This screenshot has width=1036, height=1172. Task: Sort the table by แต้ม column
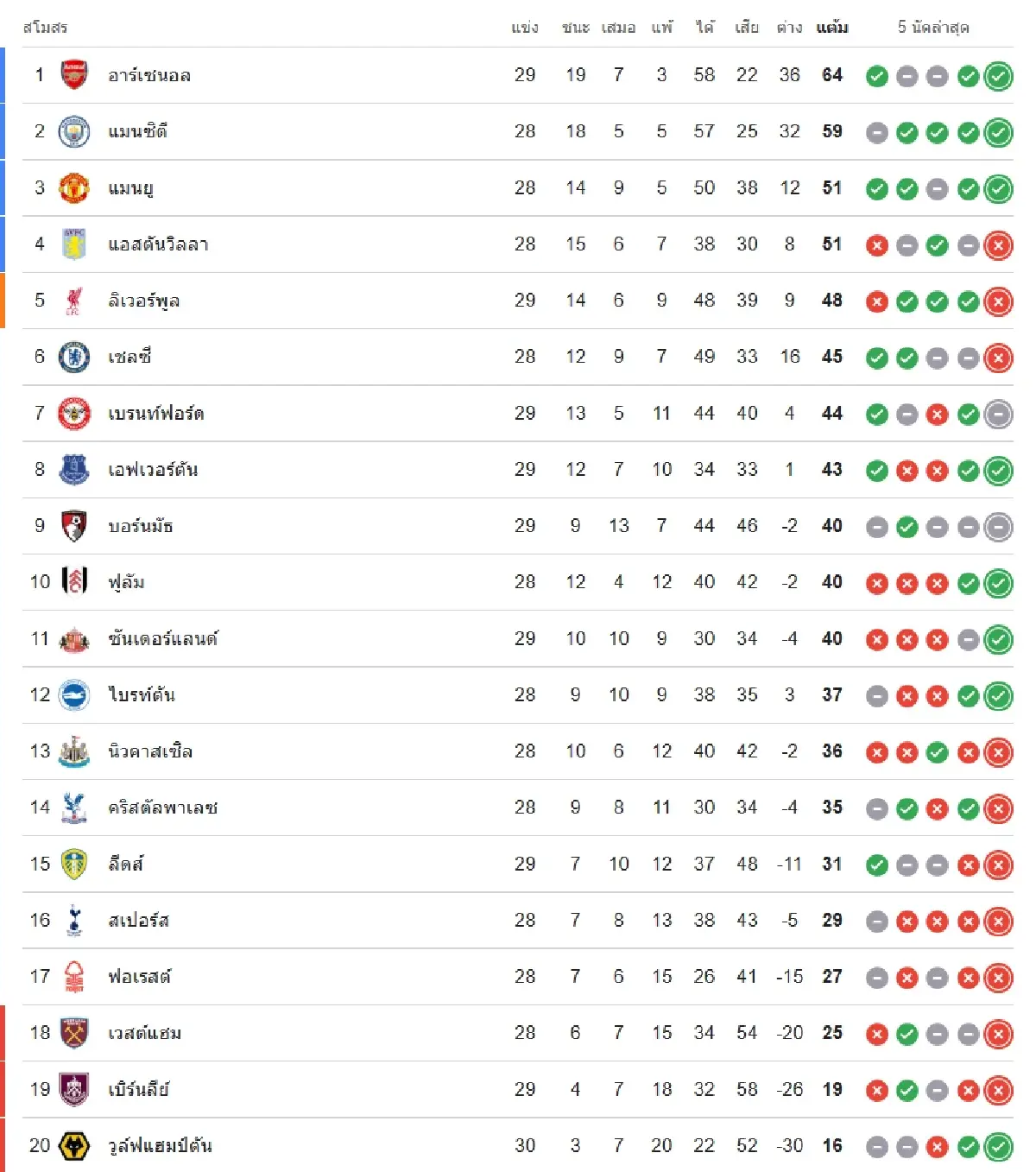pyautogui.click(x=829, y=28)
